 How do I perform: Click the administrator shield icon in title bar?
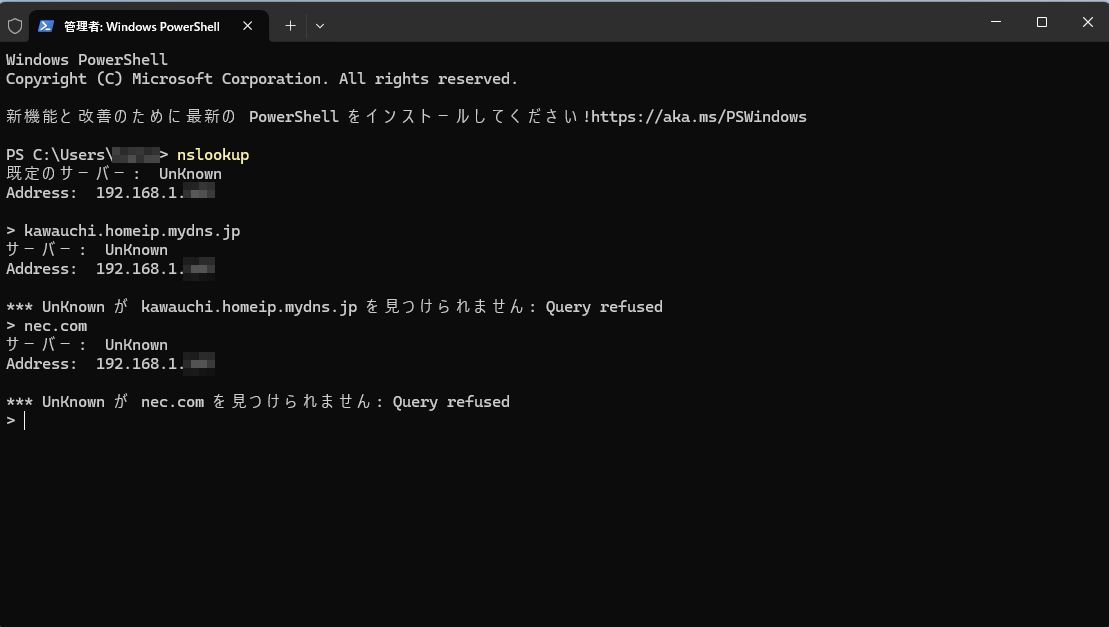(15, 26)
